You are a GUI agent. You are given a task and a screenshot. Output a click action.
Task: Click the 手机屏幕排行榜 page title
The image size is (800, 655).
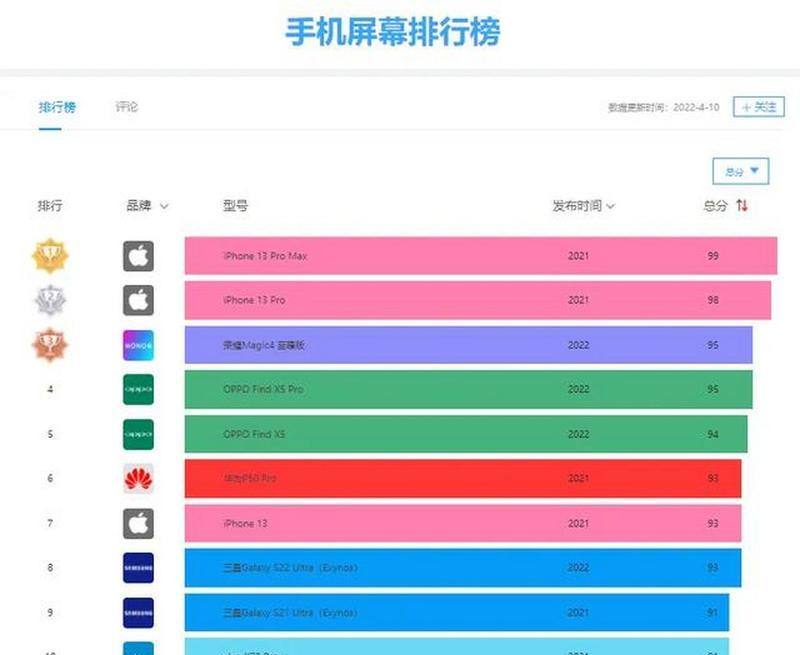point(393,32)
